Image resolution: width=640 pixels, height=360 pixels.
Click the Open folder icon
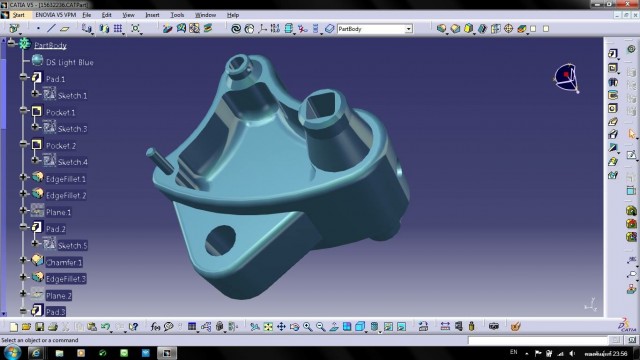pos(27,327)
